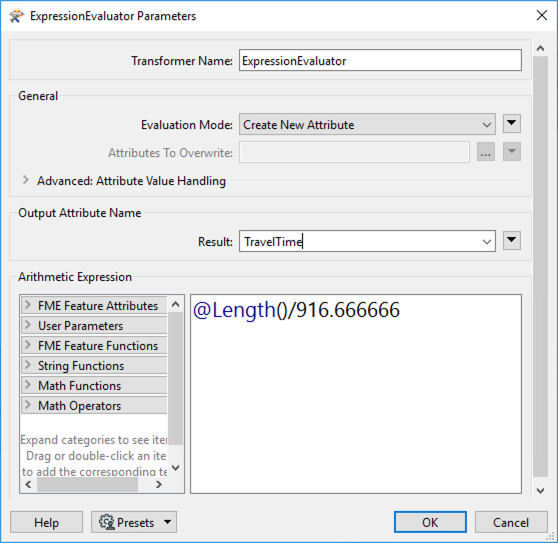Image resolution: width=558 pixels, height=543 pixels.
Task: Click the category list vertical scrollbar thumb
Action: 175,378
